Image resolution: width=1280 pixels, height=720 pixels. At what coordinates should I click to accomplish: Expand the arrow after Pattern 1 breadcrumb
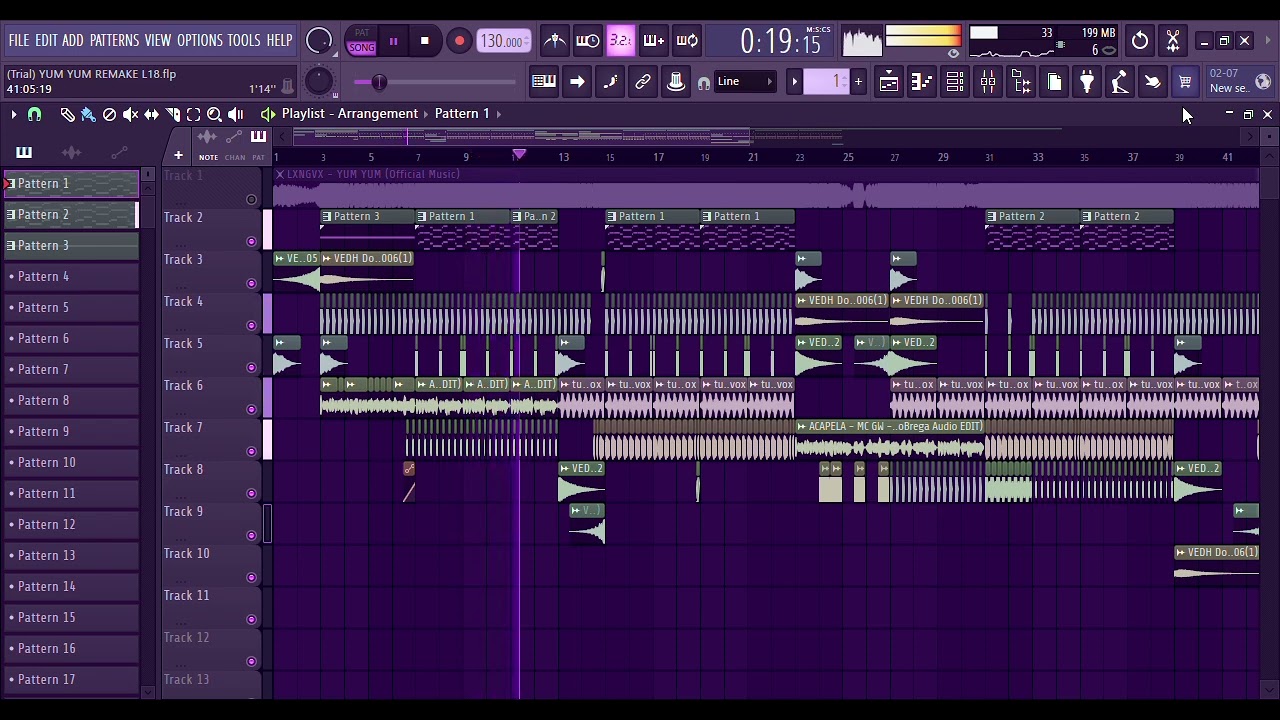498,114
